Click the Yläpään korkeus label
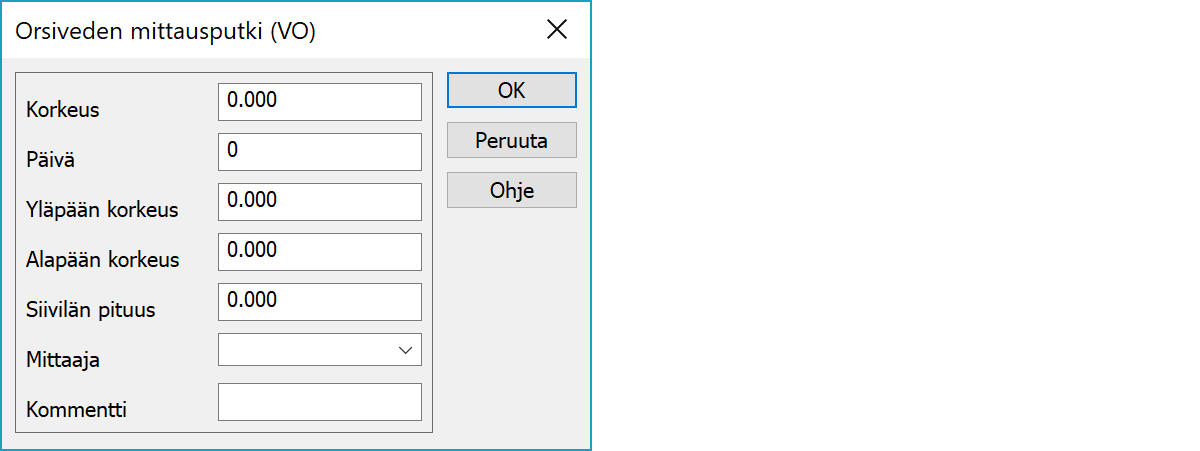Screen dimensions: 1200x451 click(x=102, y=210)
